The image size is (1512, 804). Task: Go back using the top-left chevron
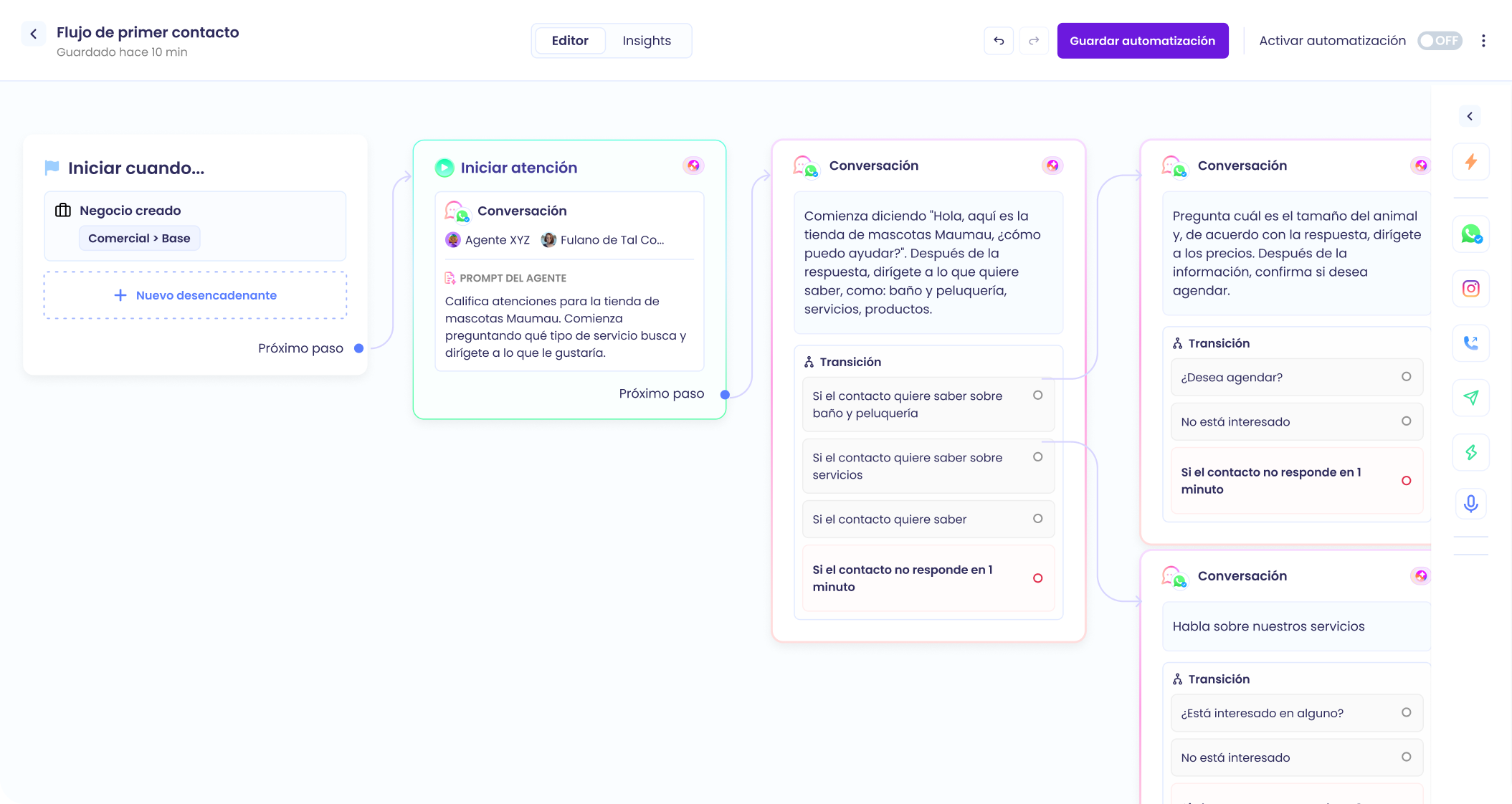point(33,34)
